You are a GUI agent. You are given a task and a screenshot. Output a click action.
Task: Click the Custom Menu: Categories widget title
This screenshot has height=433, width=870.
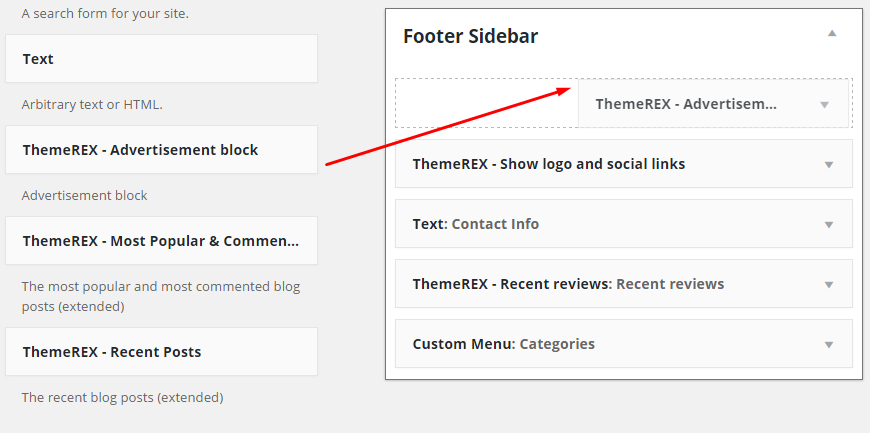pos(503,344)
